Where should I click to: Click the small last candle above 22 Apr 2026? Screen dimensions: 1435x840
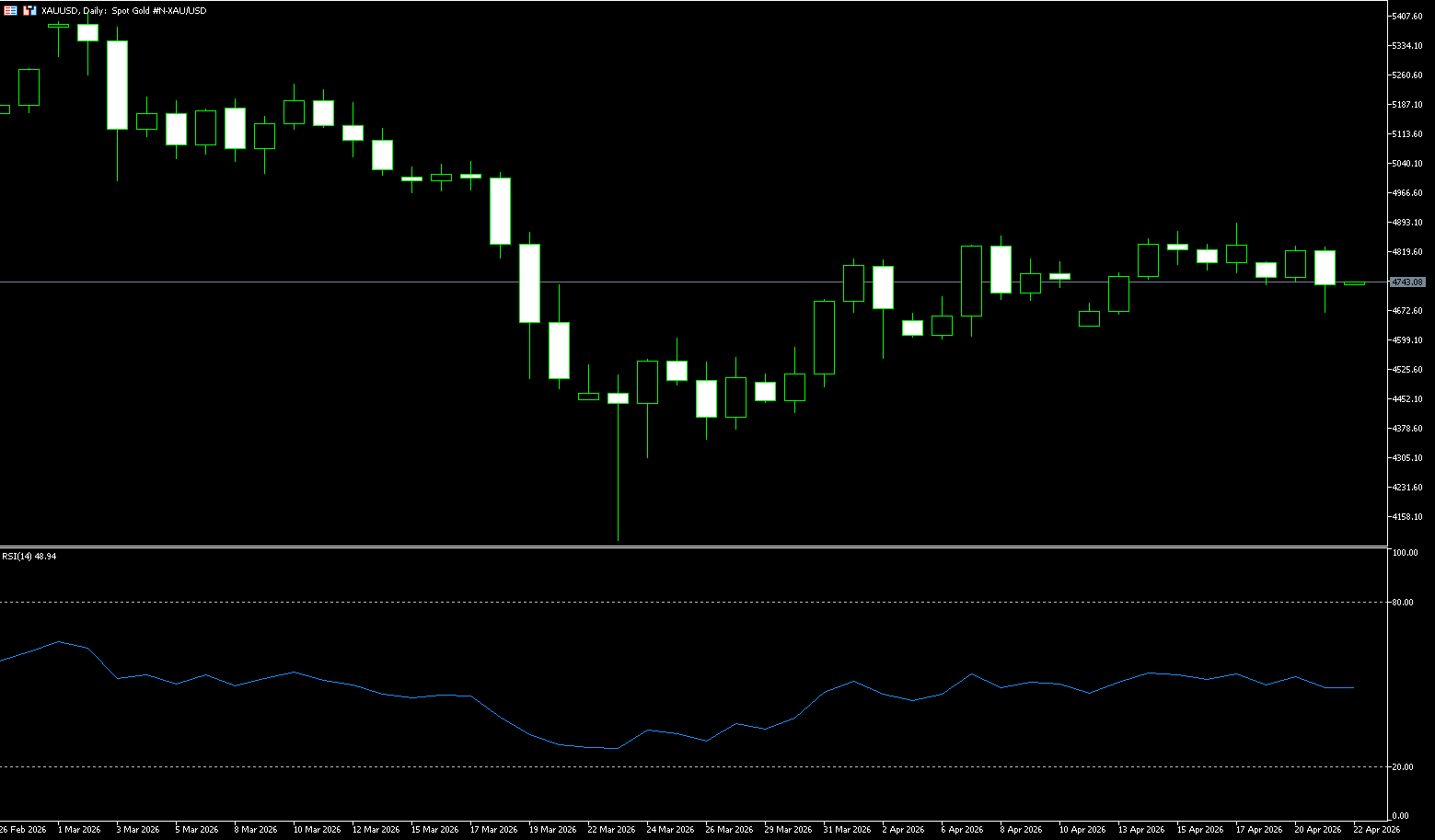coord(1354,283)
